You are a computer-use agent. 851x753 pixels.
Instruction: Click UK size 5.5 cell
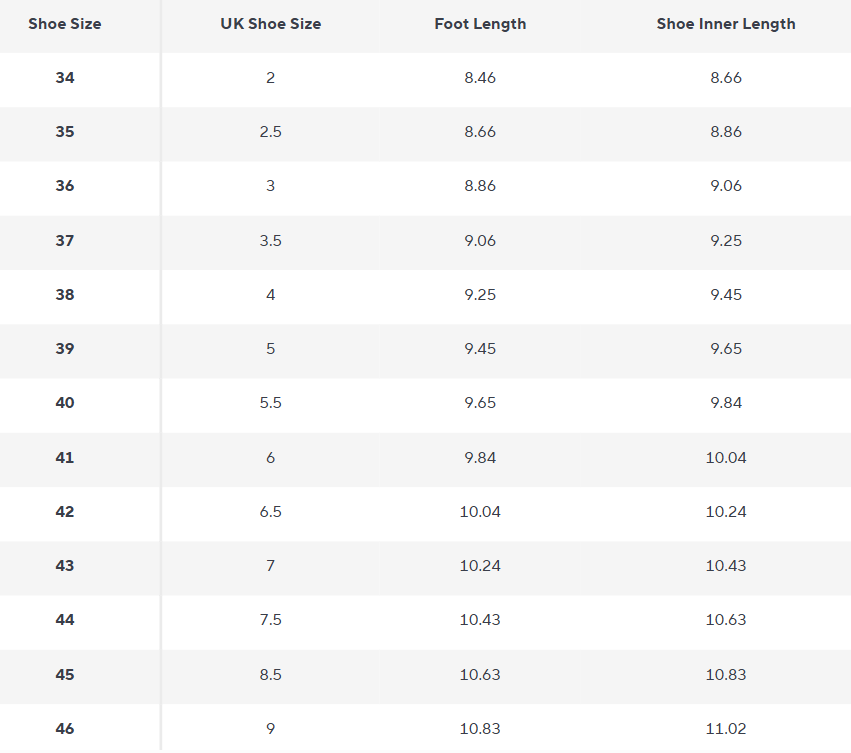coord(270,403)
